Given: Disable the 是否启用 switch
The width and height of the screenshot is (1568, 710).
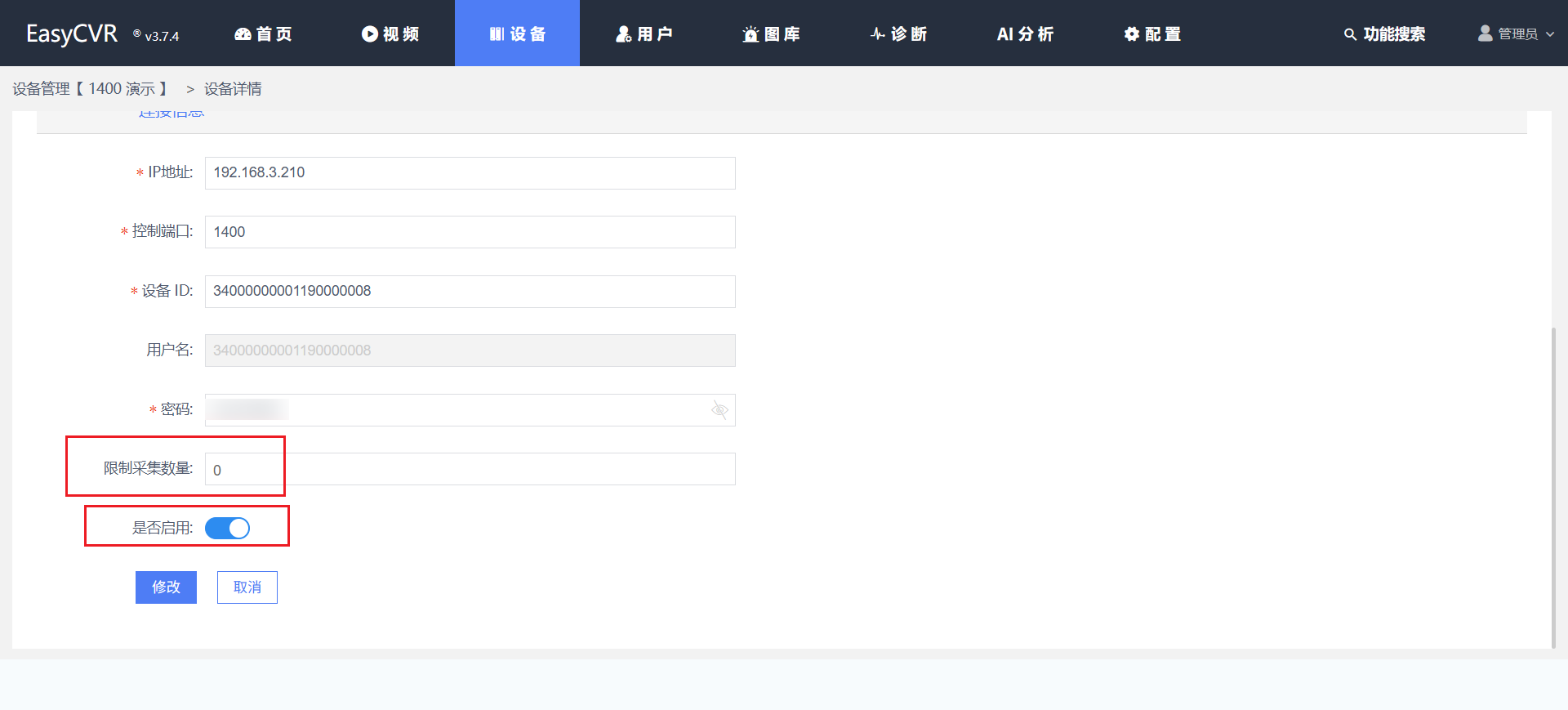Looking at the screenshot, I should [x=228, y=529].
